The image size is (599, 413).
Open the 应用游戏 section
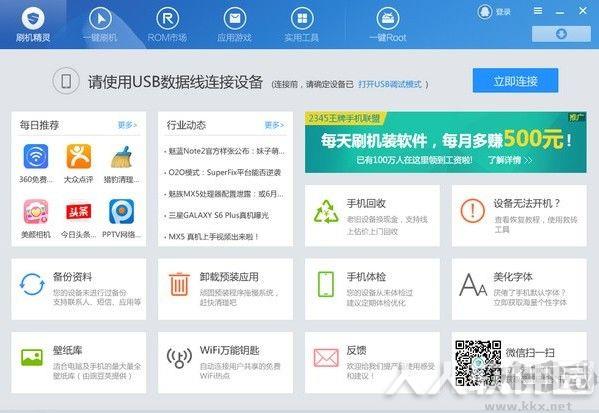235,24
